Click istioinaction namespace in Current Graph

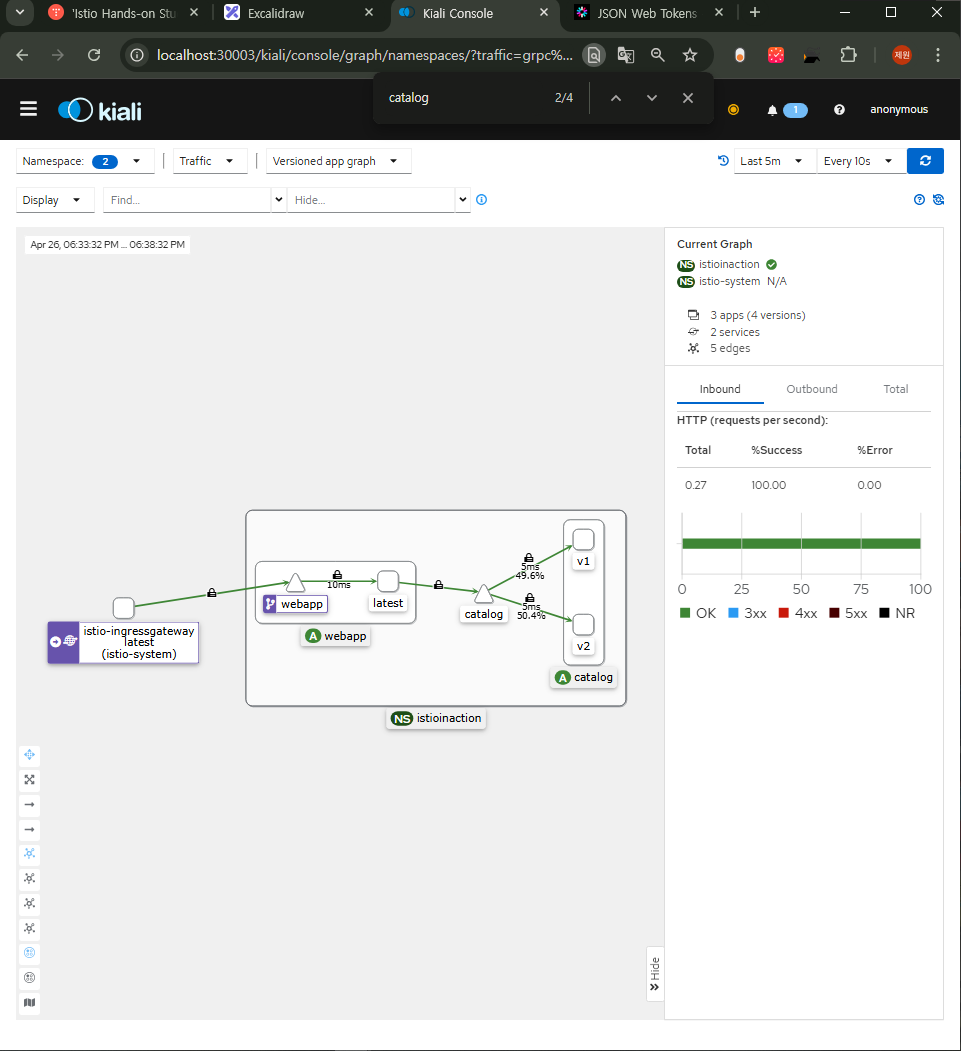coord(728,265)
